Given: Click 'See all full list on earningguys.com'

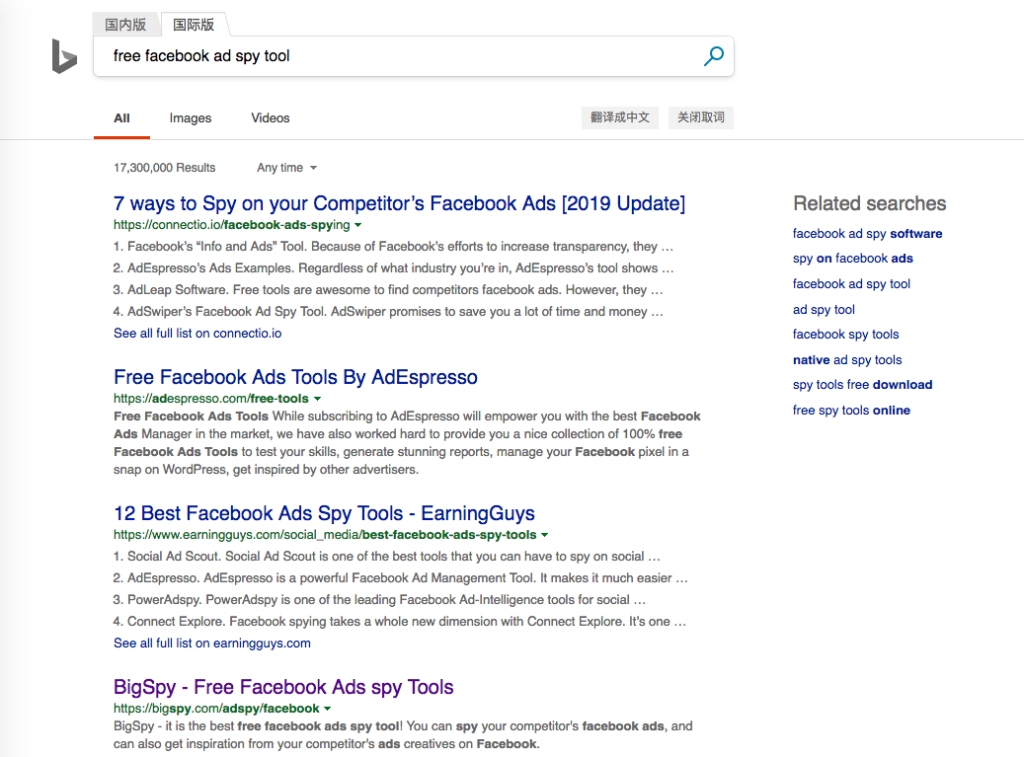Looking at the screenshot, I should coord(212,643).
